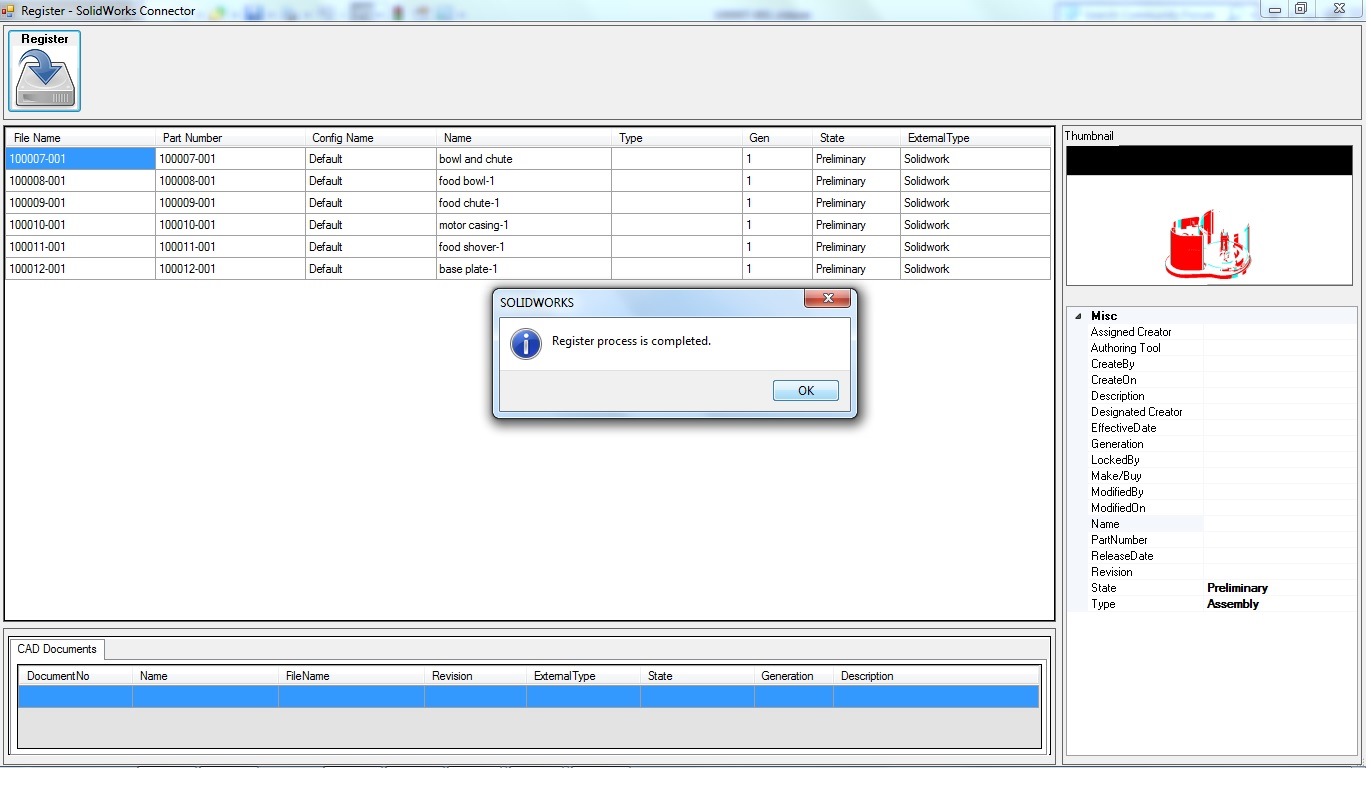This screenshot has height=785, width=1371.
Task: Sort by the Part Number column header
Action: pos(230,138)
